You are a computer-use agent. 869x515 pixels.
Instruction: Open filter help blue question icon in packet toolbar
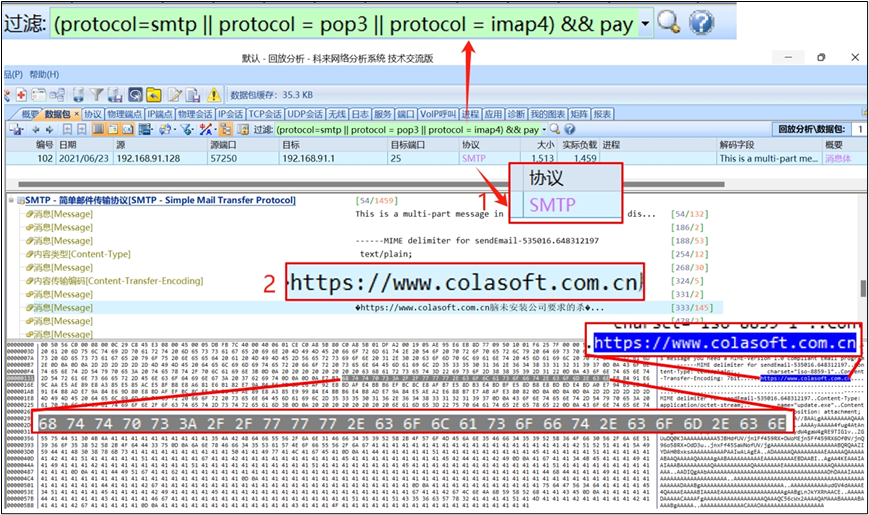(570, 129)
